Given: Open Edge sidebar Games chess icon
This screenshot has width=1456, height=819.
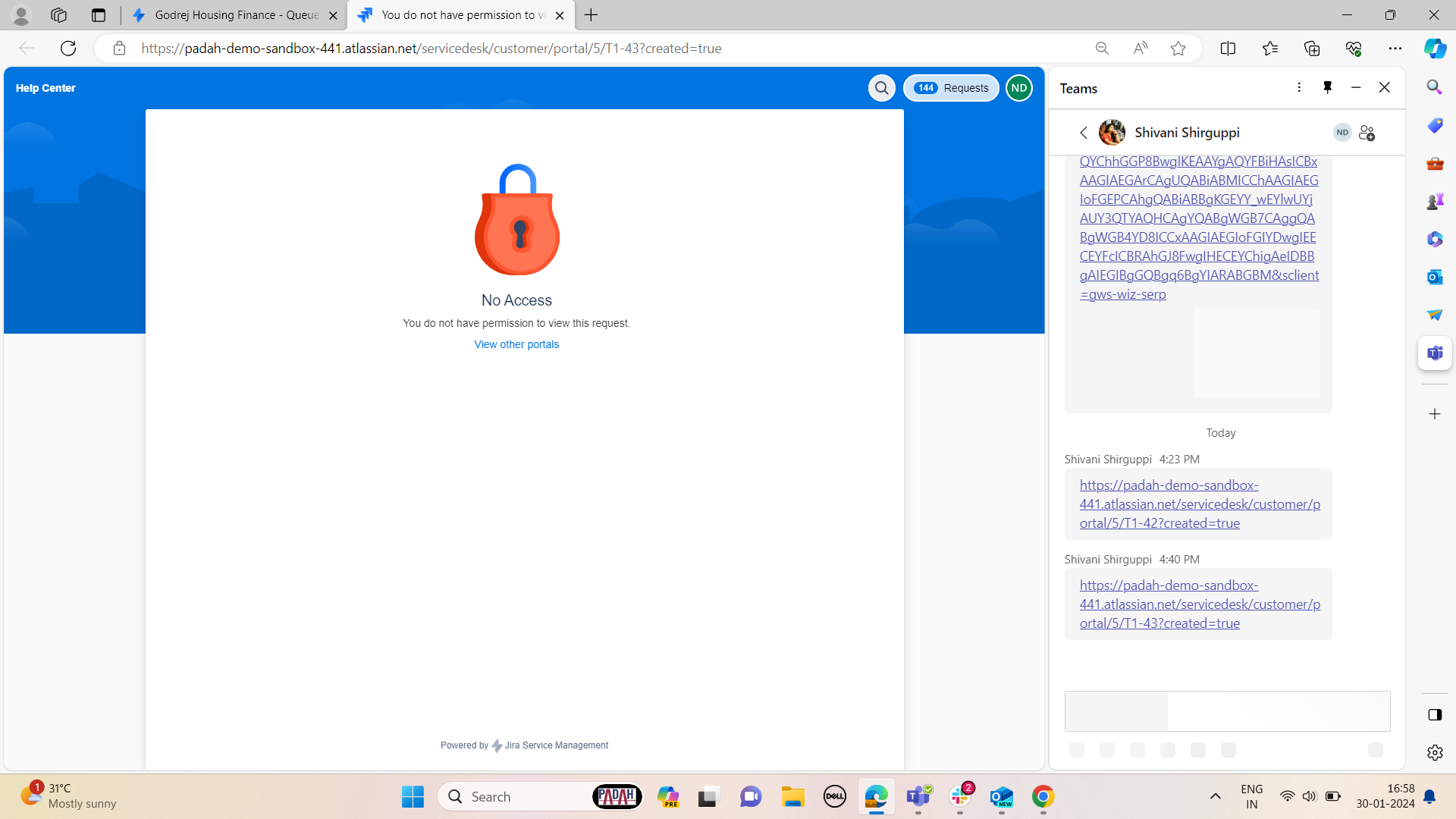Looking at the screenshot, I should (1434, 201).
